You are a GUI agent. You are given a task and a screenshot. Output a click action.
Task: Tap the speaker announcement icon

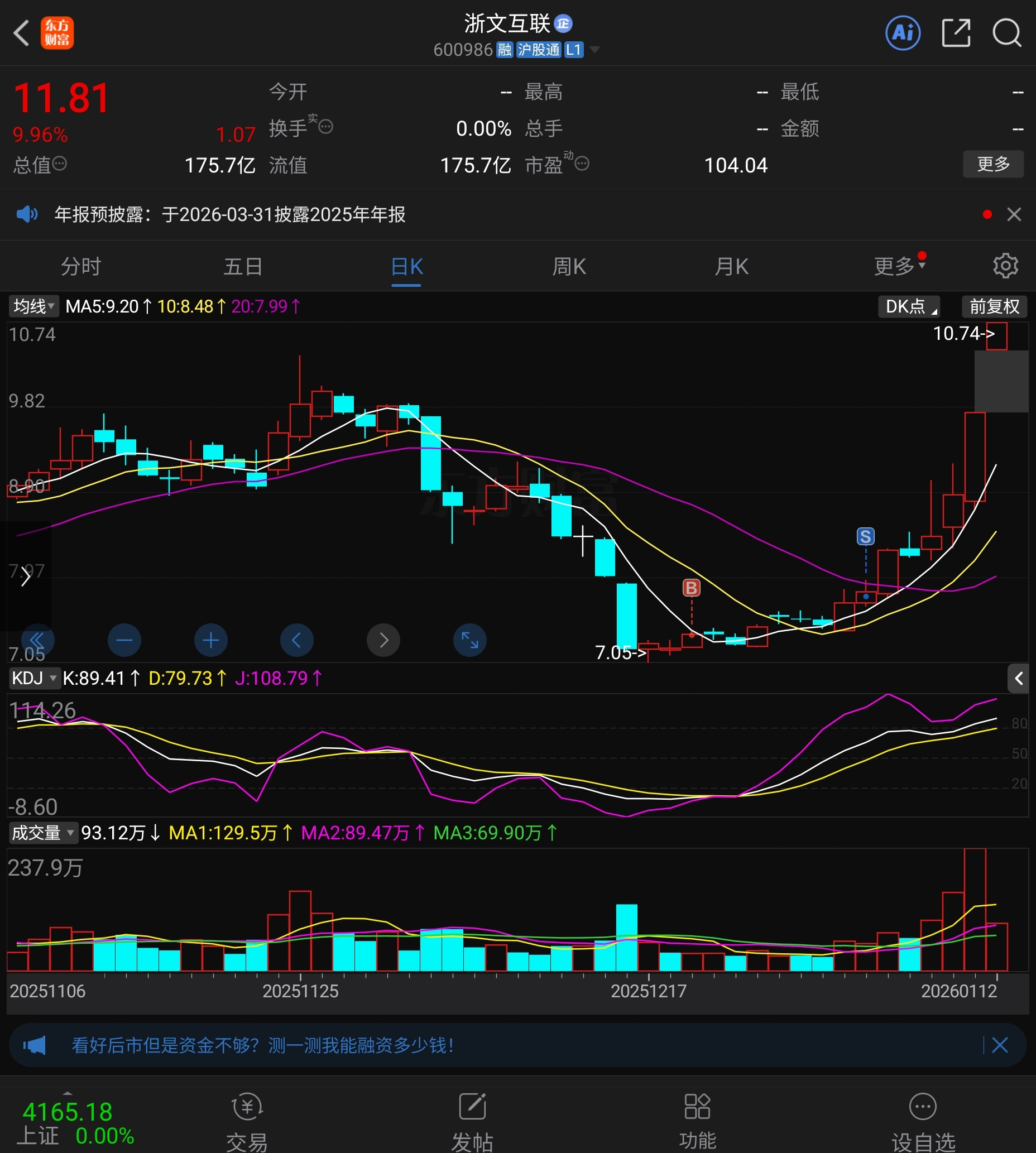tap(27, 214)
